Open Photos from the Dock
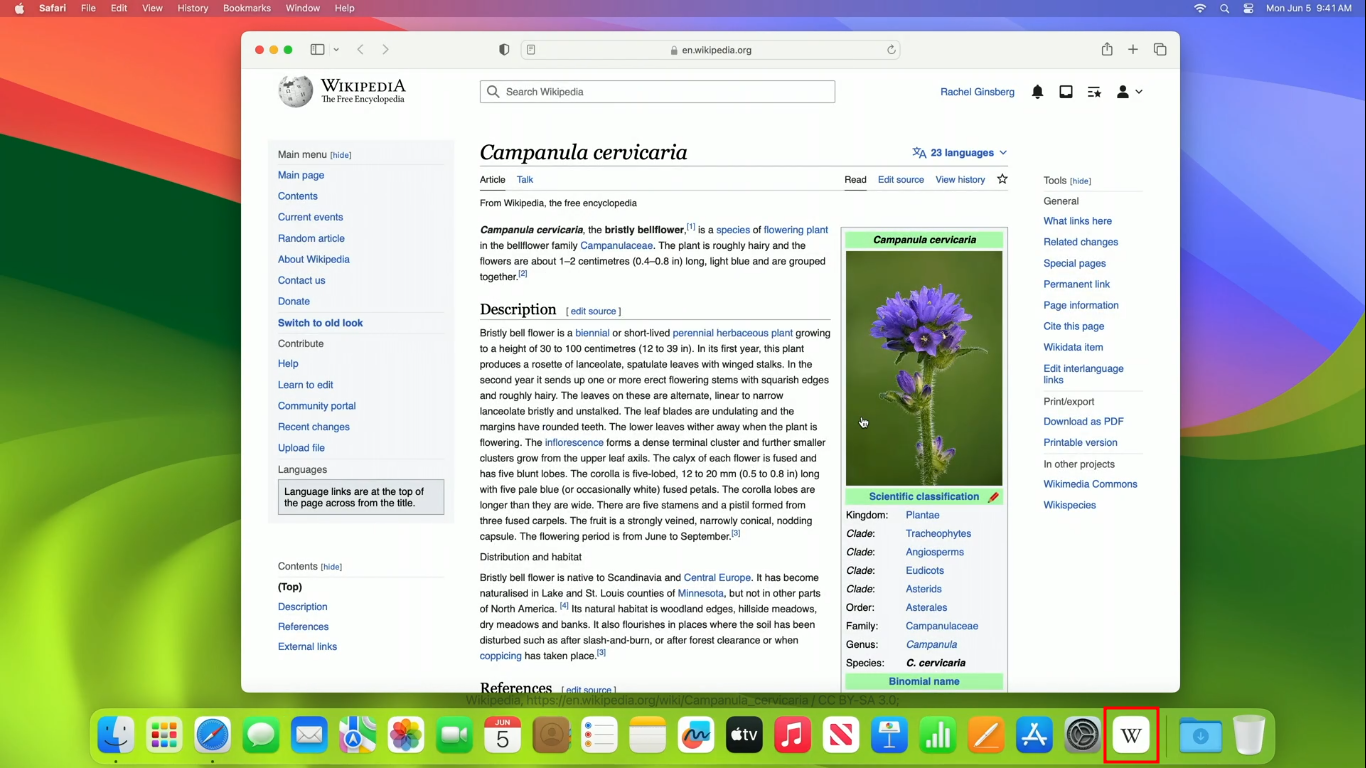Viewport: 1366px width, 768px height. [x=406, y=736]
